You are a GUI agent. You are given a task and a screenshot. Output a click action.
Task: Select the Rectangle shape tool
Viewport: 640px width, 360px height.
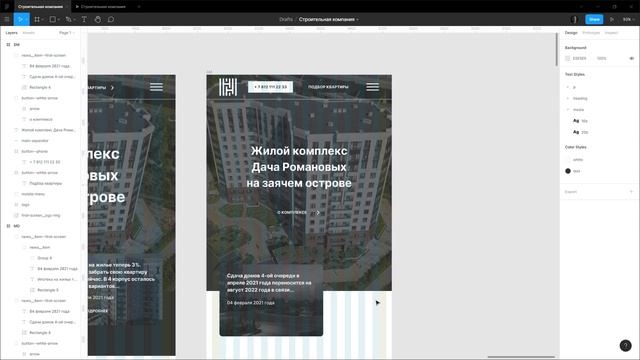(53, 19)
